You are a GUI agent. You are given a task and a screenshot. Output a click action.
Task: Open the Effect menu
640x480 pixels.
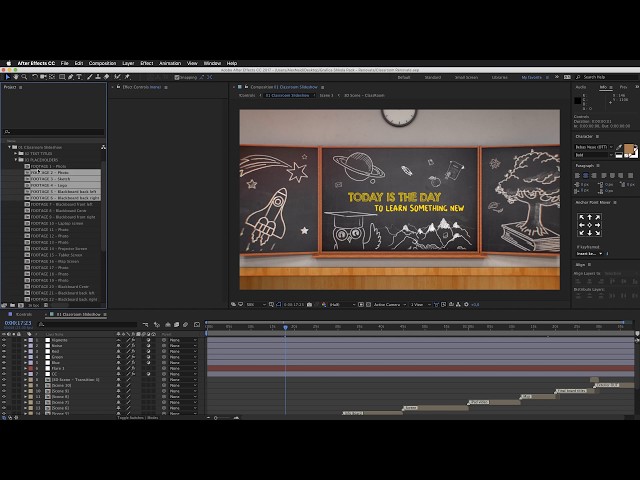tap(147, 63)
